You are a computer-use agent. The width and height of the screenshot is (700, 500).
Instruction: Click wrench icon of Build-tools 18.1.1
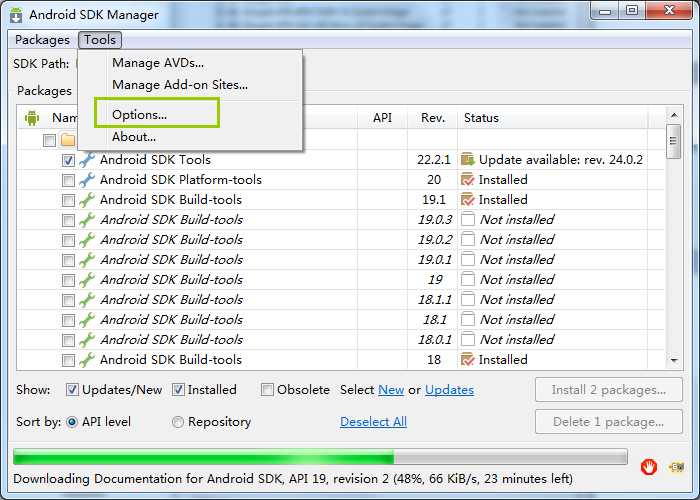pos(87,300)
